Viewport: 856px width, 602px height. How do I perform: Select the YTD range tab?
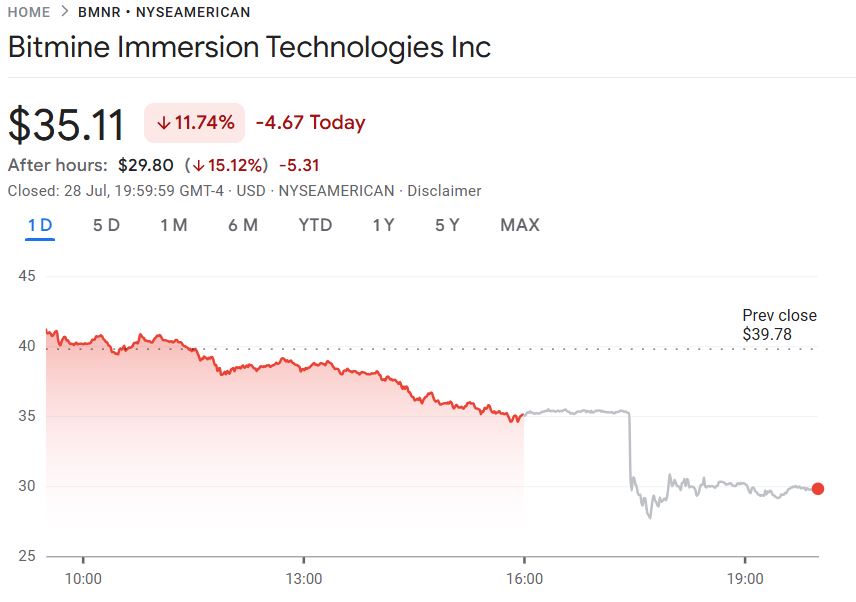click(x=315, y=225)
